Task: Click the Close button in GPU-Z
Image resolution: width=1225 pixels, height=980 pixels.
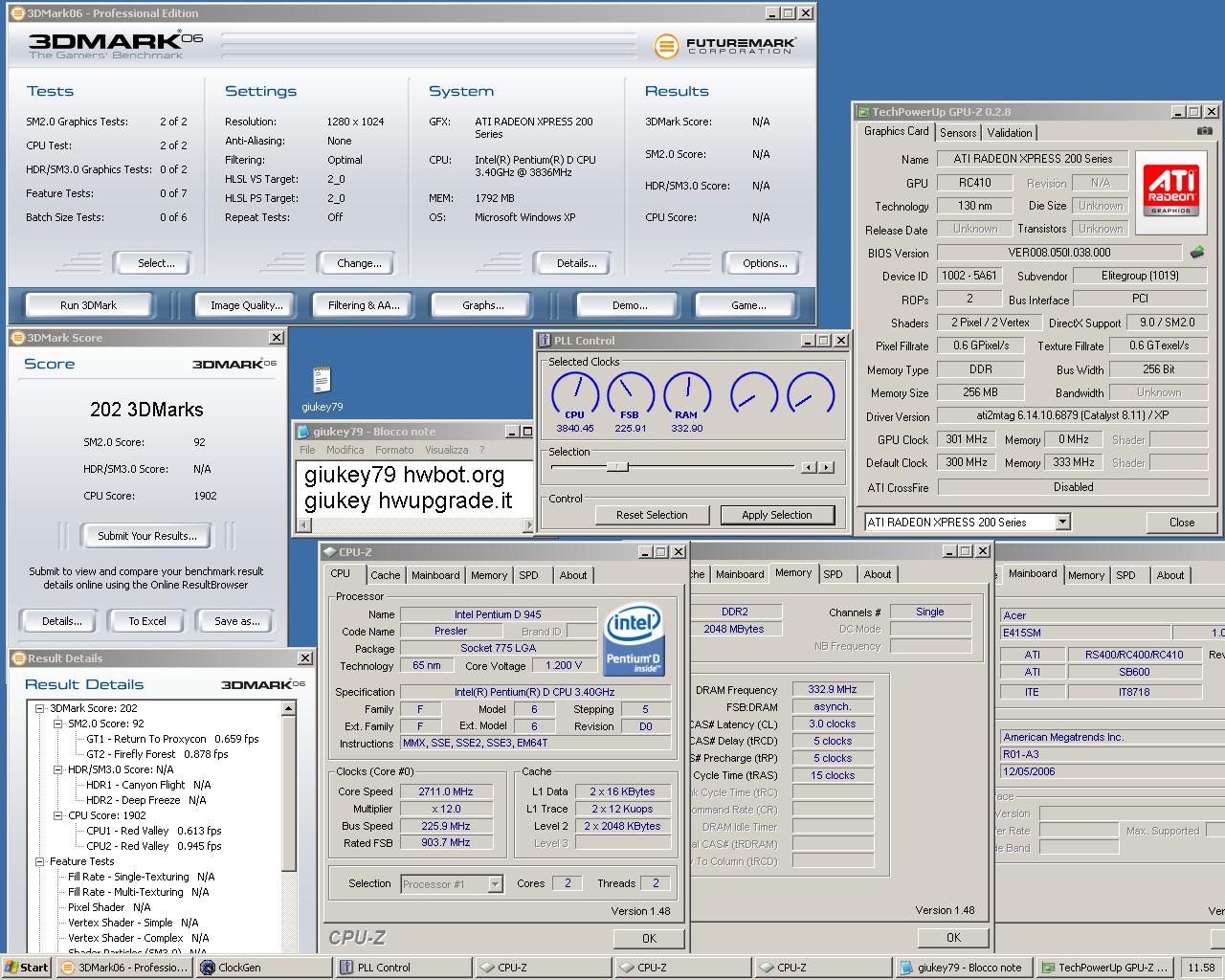Action: click(1182, 523)
